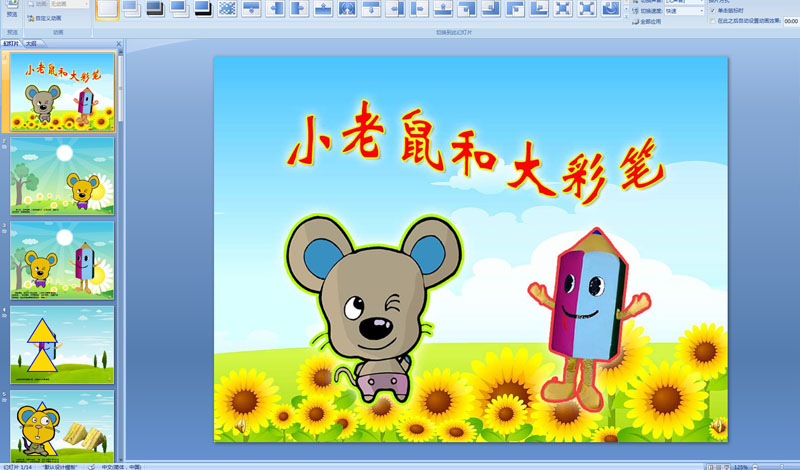800x470 pixels.
Task: Click the 中文(简体,中国) language indicator
Action: pos(121,467)
